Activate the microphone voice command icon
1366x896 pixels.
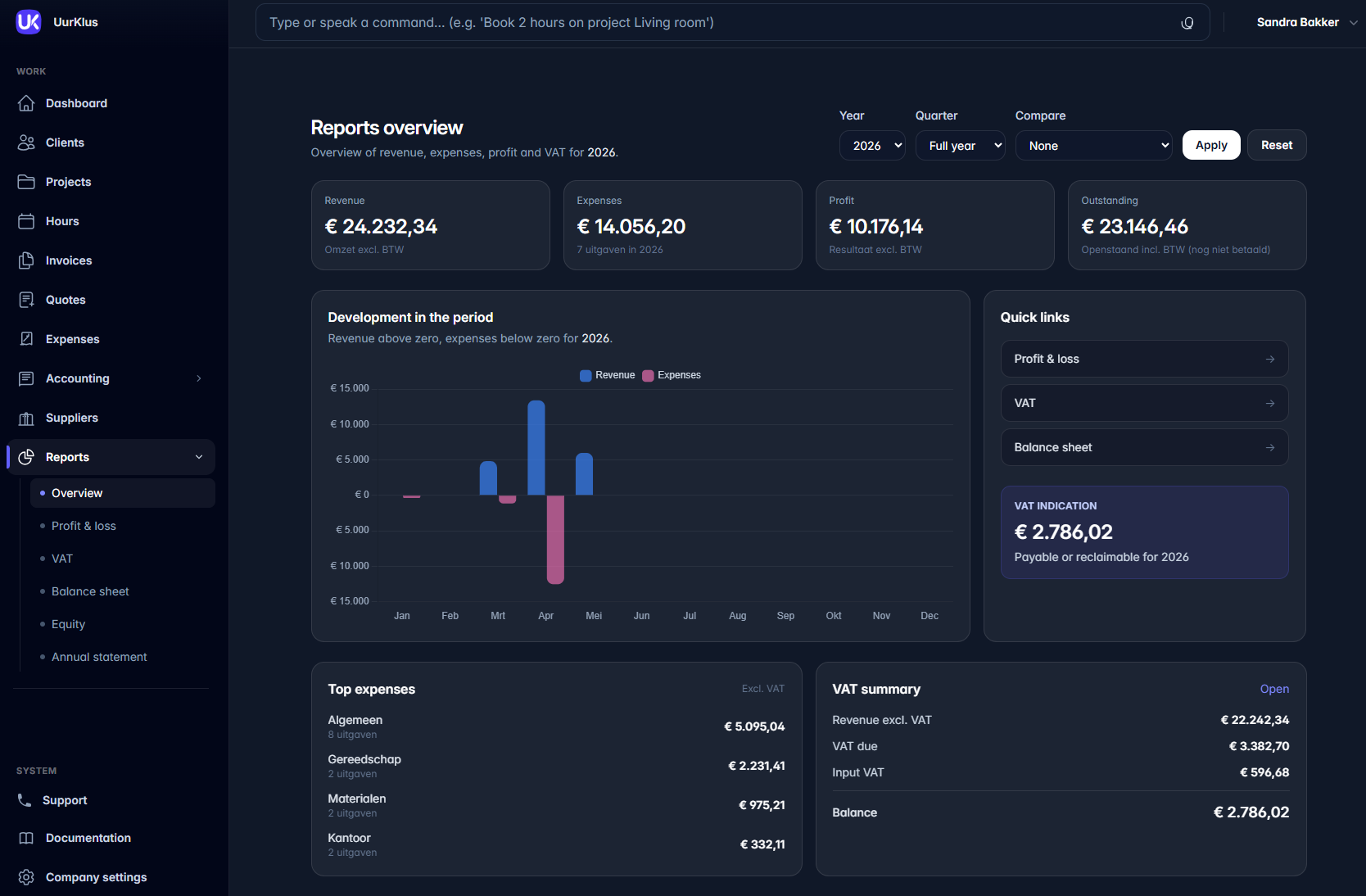click(1187, 23)
